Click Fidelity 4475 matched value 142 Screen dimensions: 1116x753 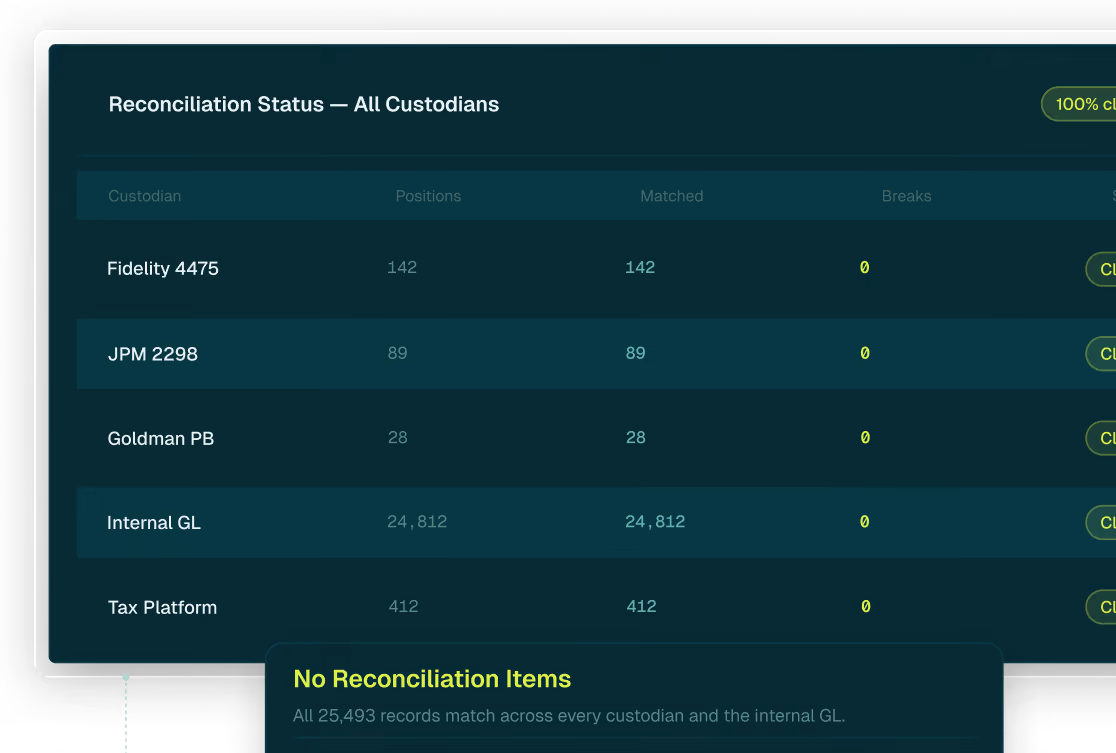[640, 268]
